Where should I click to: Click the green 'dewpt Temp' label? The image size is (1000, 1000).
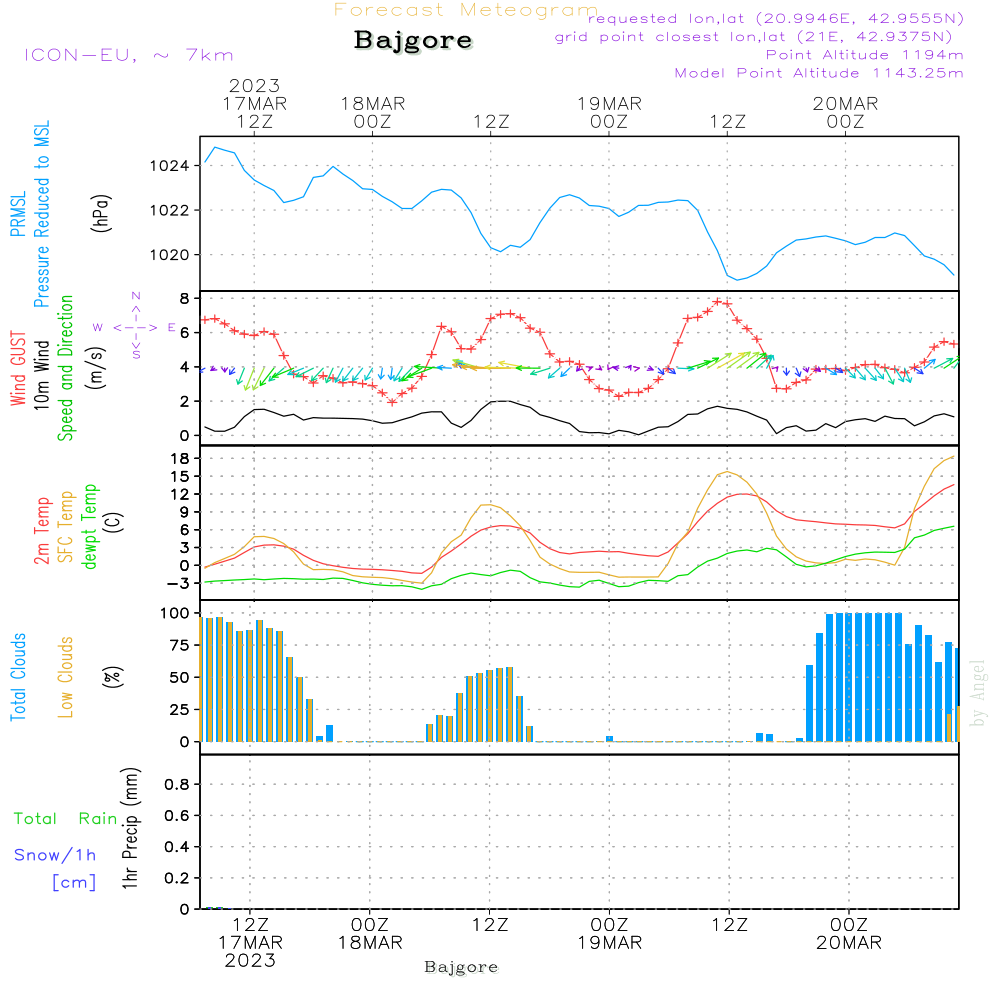89,526
